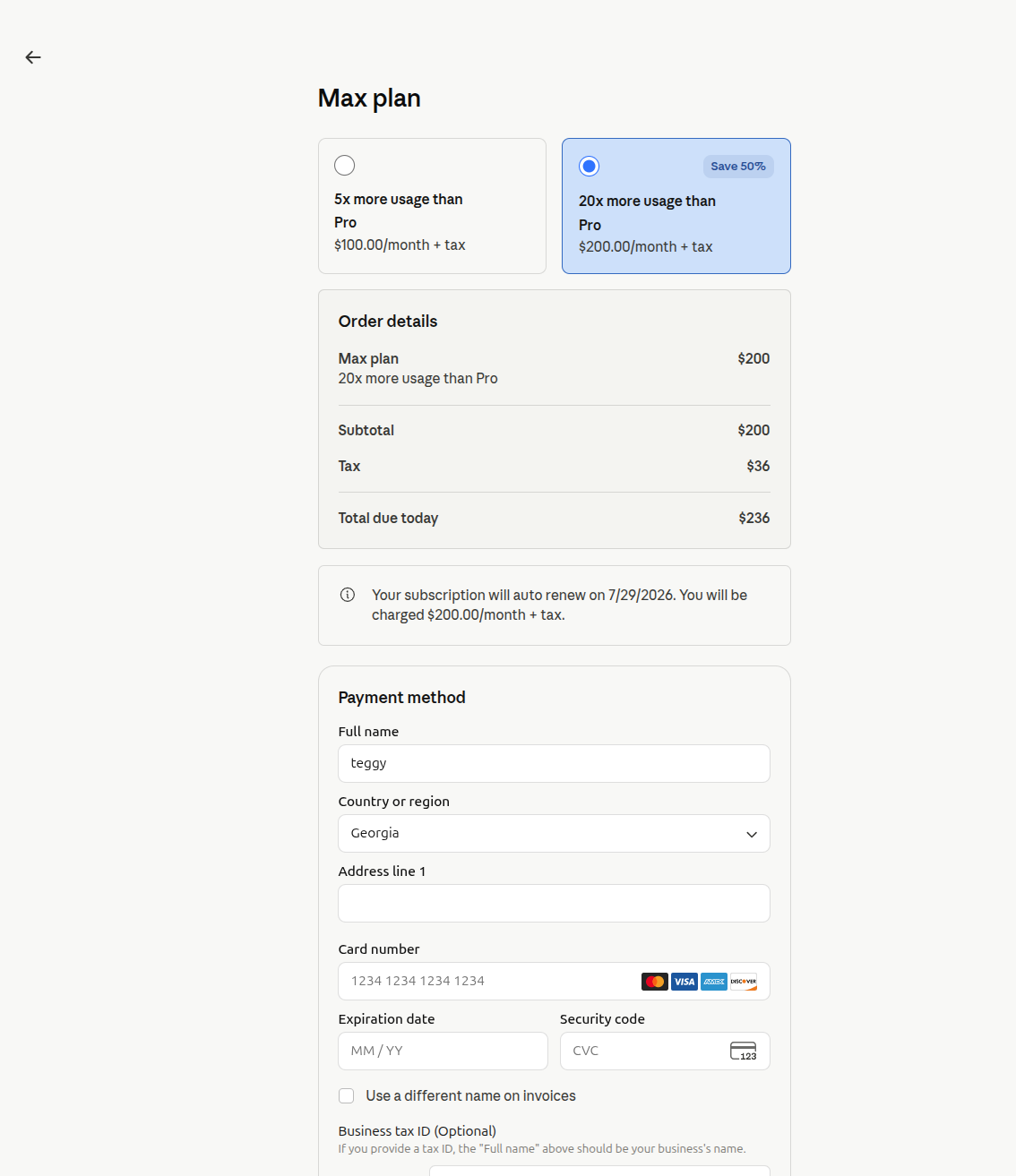Click the info icon beside the auto-renew notice
The height and width of the screenshot is (1176, 1016).
coord(348,595)
